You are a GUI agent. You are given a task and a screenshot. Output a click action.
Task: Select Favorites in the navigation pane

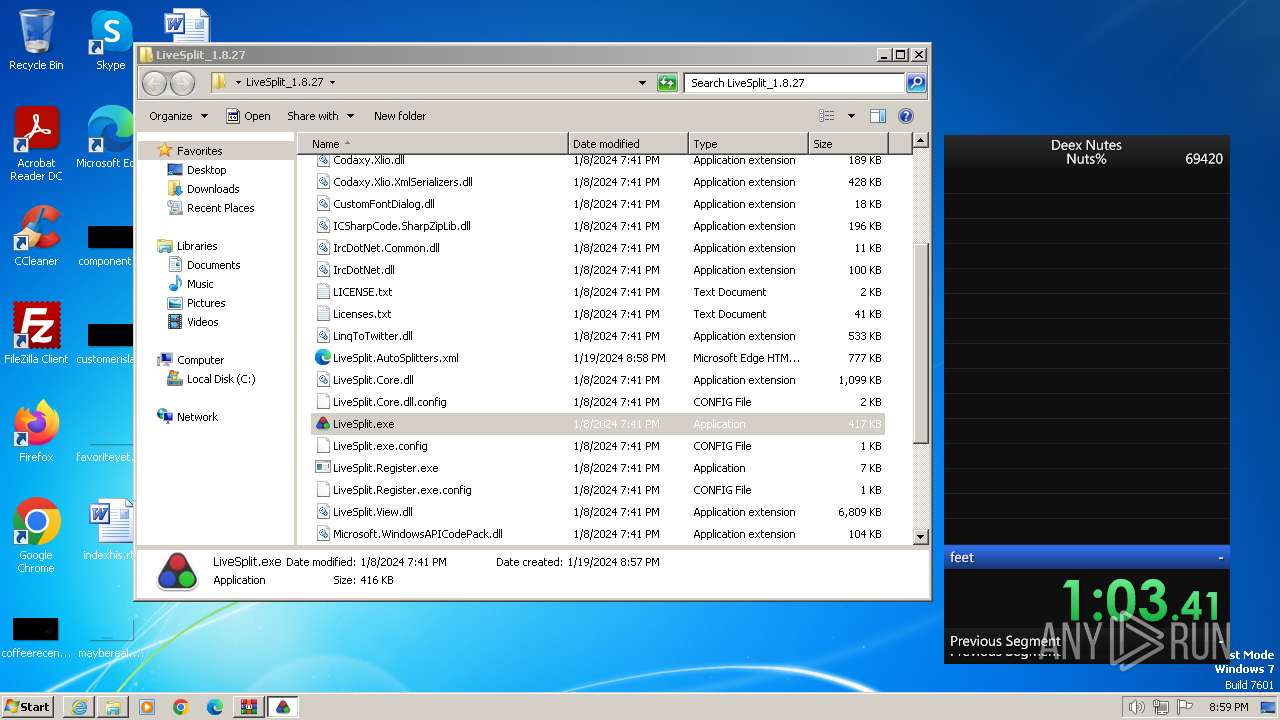tap(199, 151)
